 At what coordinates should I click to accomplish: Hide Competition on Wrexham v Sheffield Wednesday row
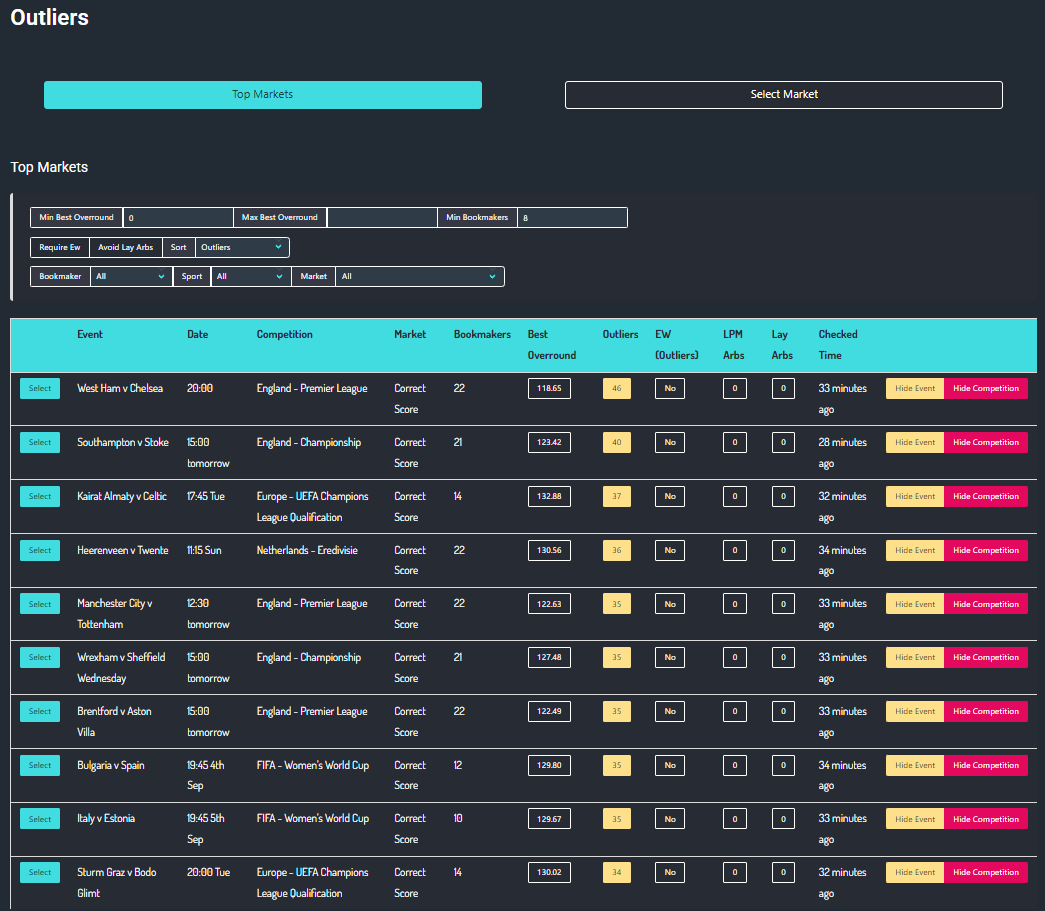986,657
